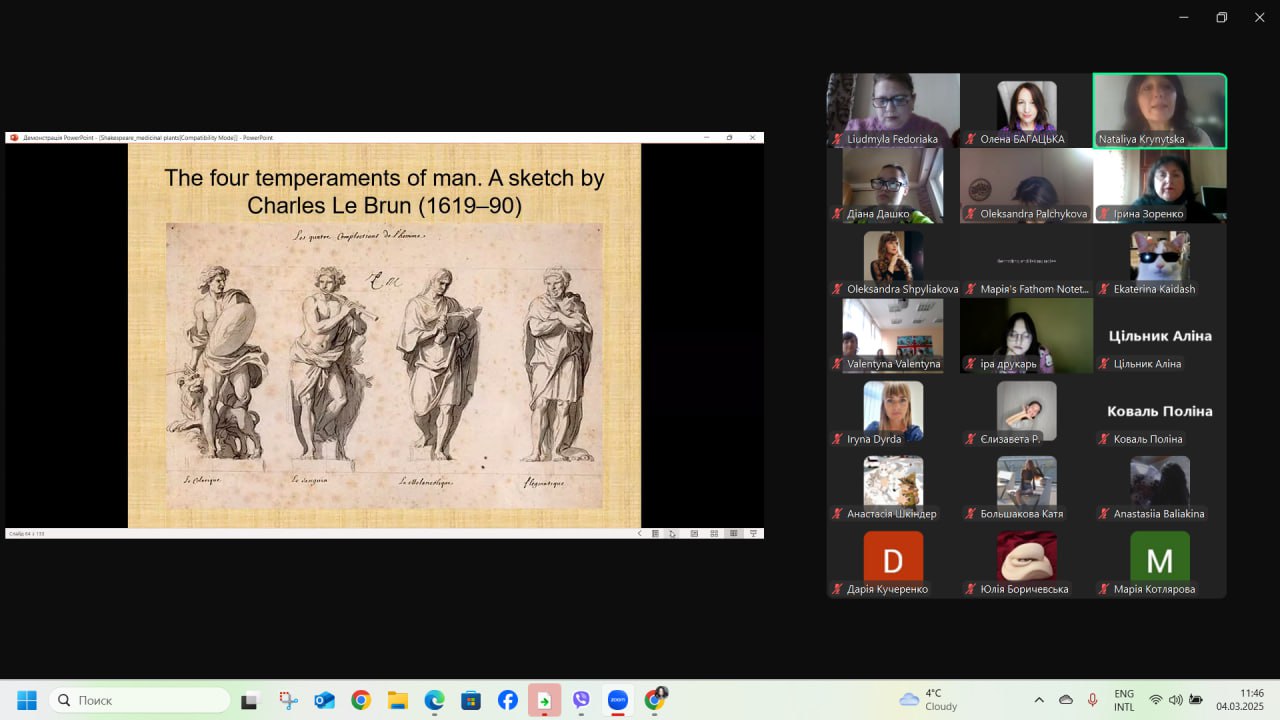Select Nataliya Krynytska active speaker tile

(1159, 110)
